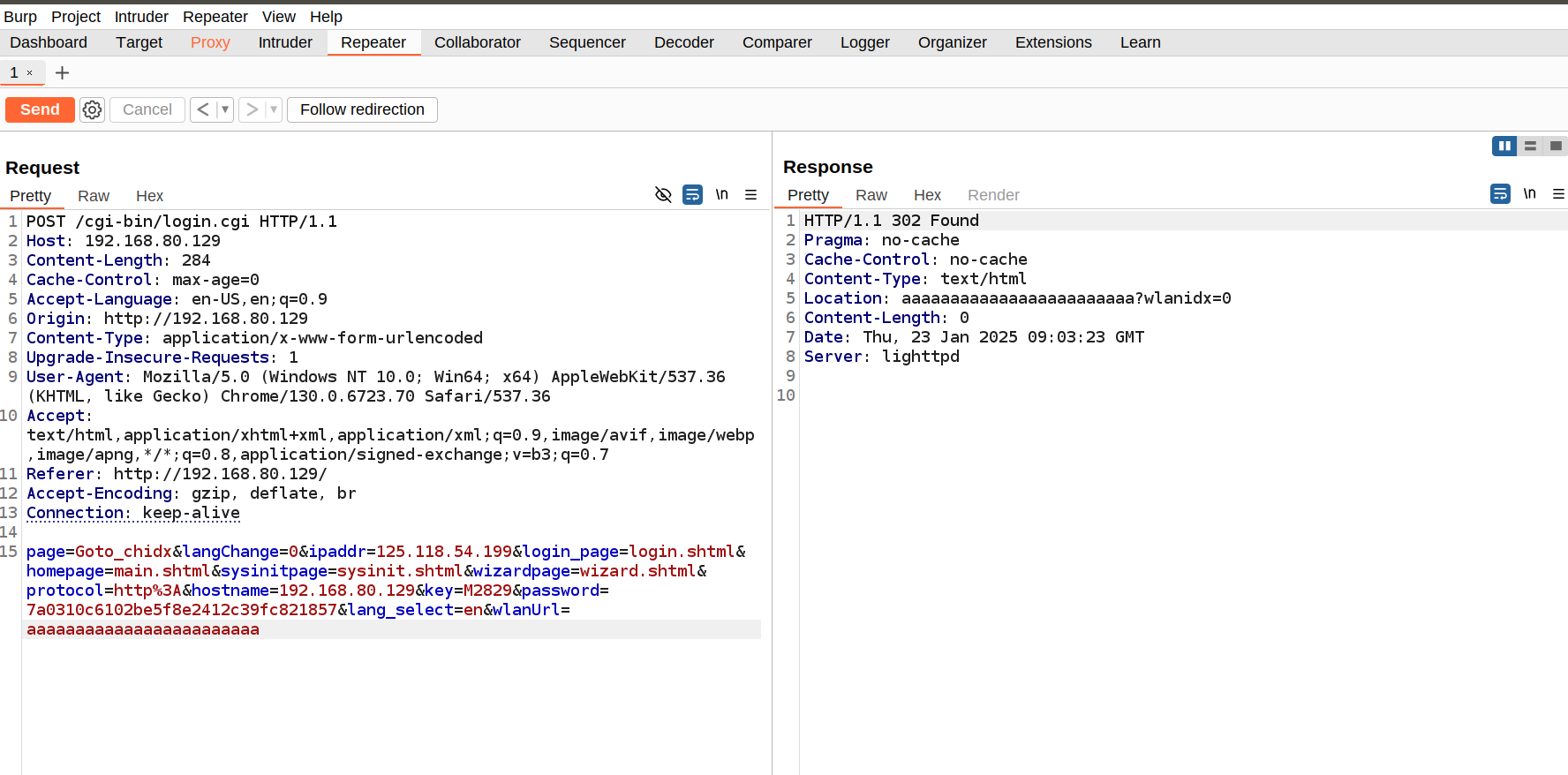
Task: Open Request panel options hamburger menu
Action: click(751, 194)
